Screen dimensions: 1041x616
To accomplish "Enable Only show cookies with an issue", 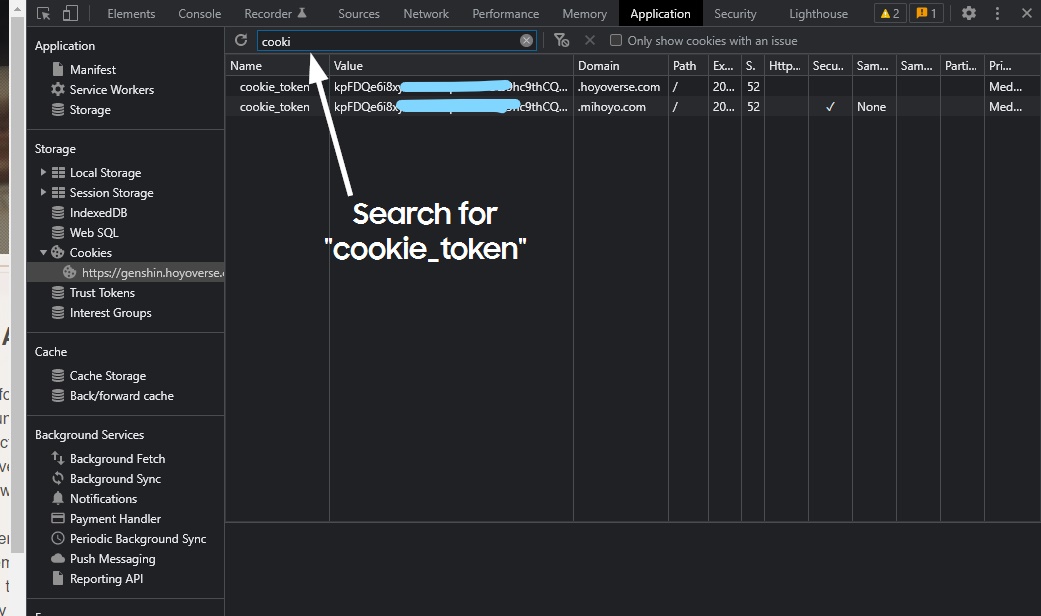I will click(616, 41).
